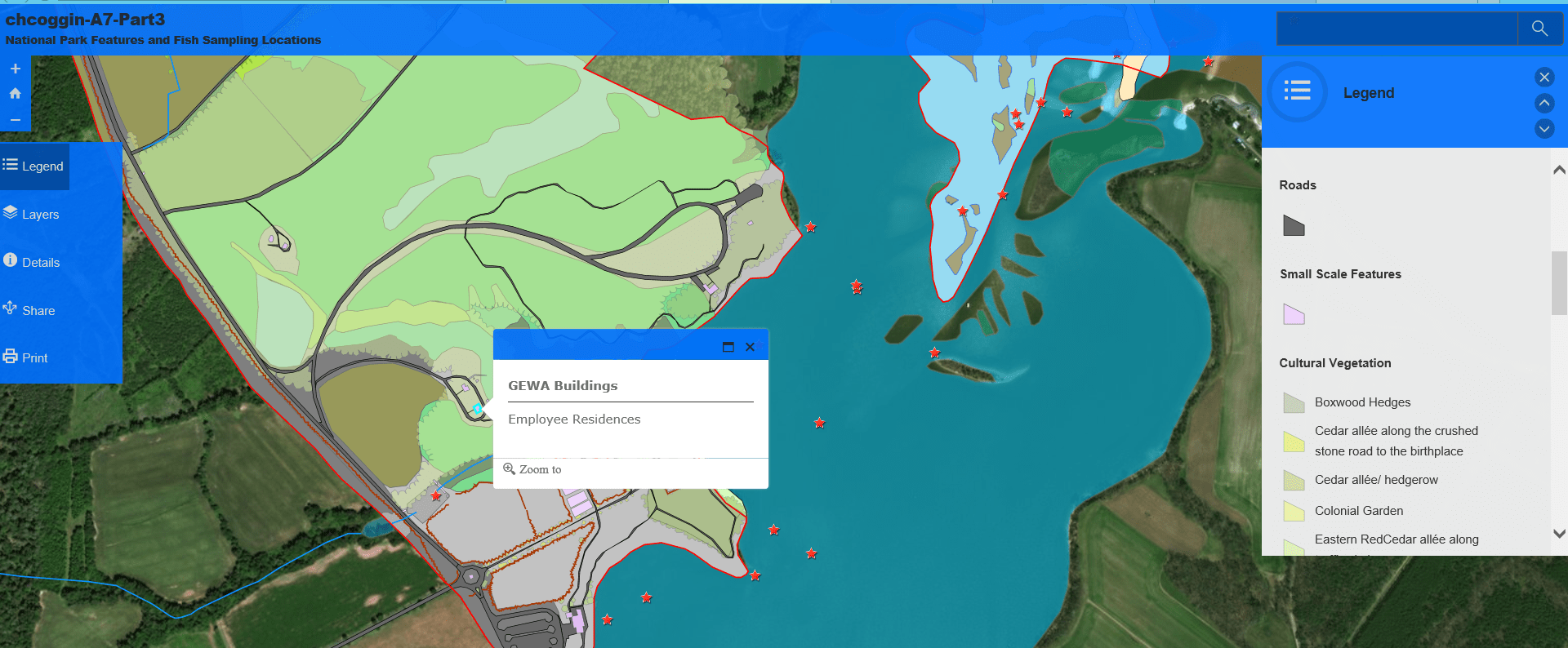Click the Legend panel list icon
The image size is (1568, 648).
[x=1297, y=91]
